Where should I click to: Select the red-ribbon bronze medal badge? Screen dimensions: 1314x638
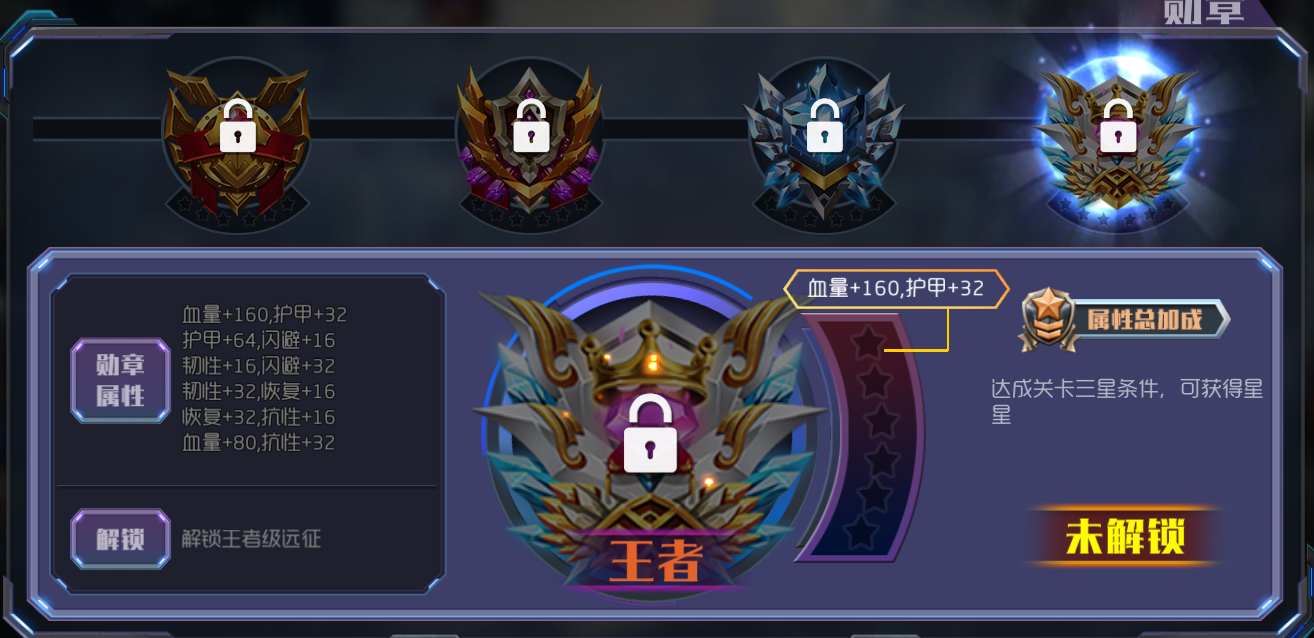pyautogui.click(x=237, y=140)
